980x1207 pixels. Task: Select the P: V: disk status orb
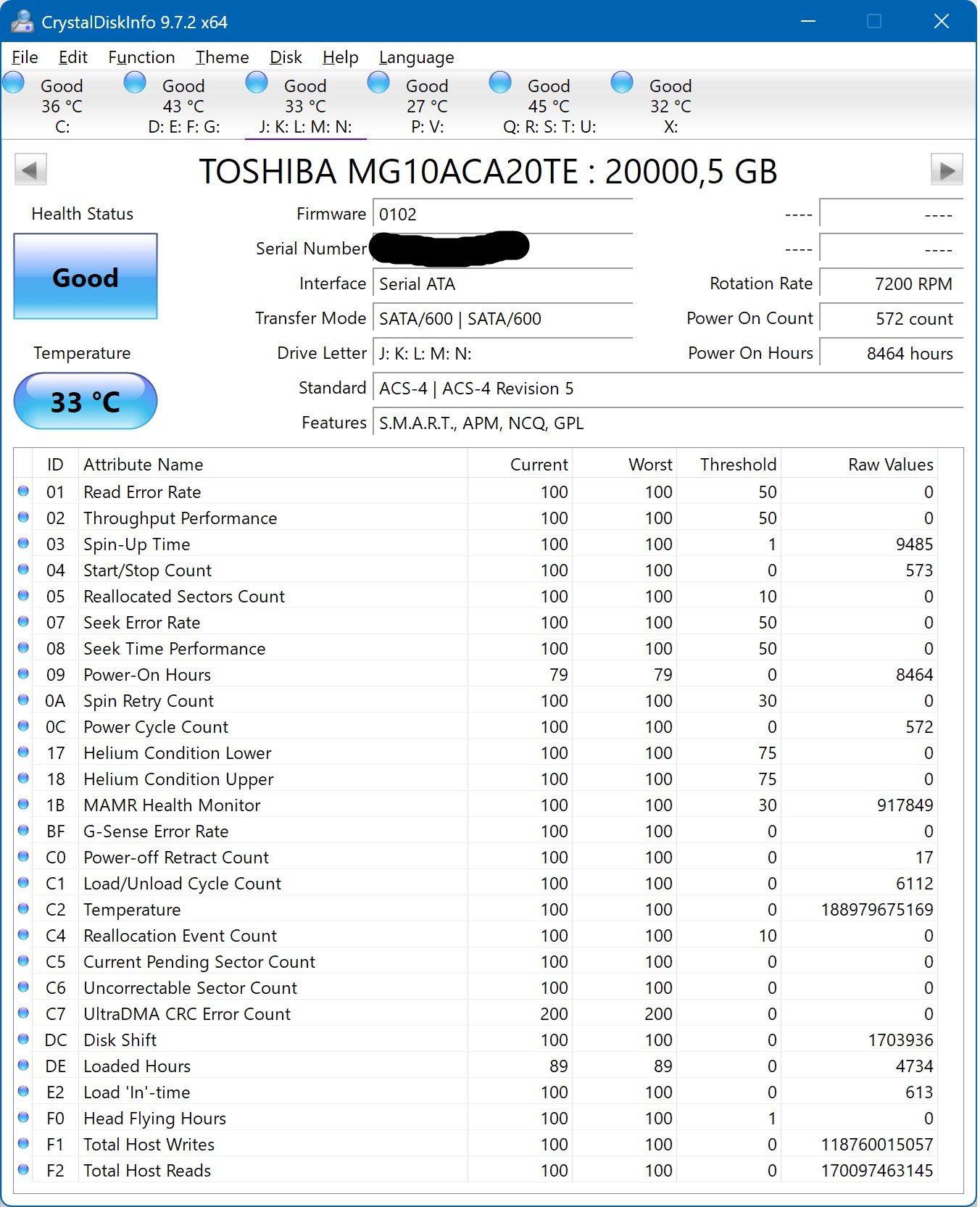(x=379, y=83)
